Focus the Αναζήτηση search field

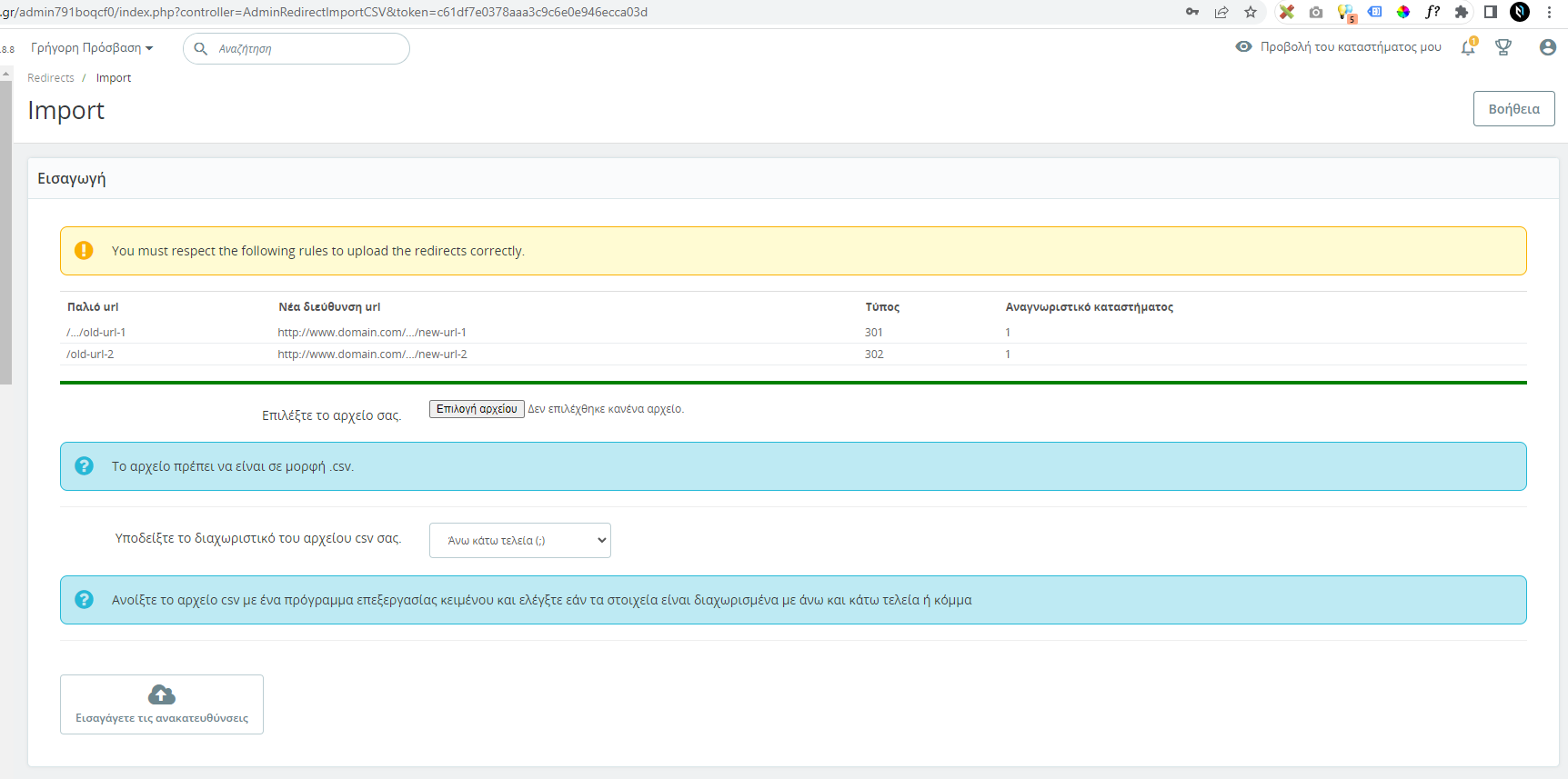pyautogui.click(x=305, y=49)
